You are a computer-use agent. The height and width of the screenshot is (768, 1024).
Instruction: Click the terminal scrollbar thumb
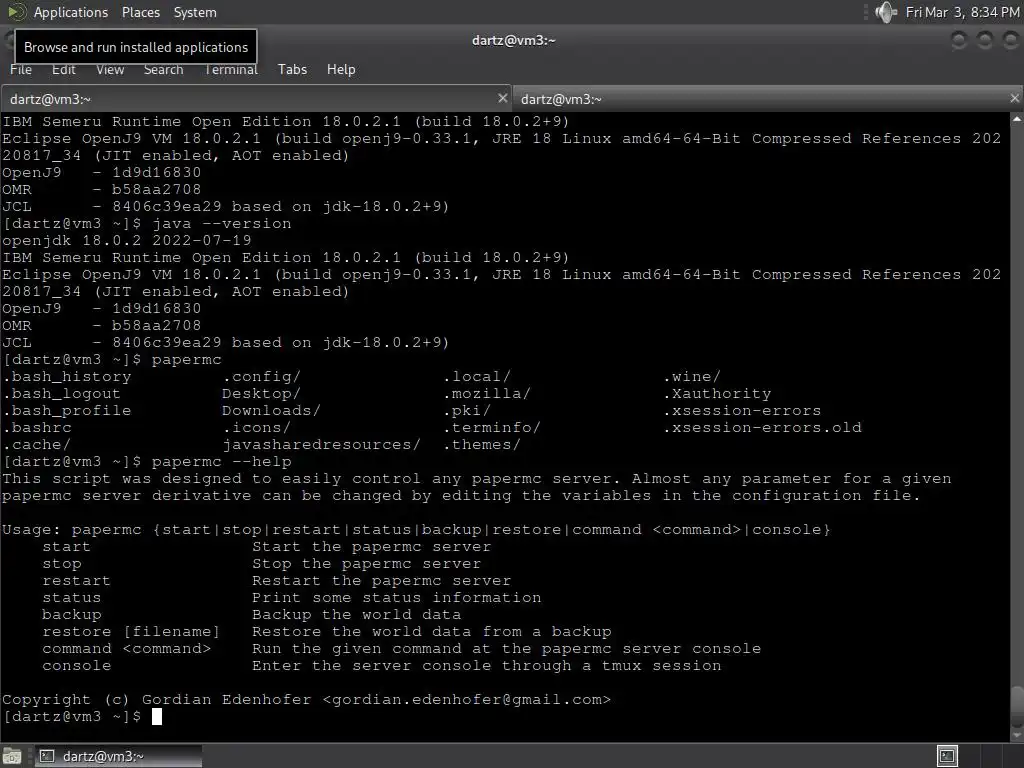coord(1017,706)
